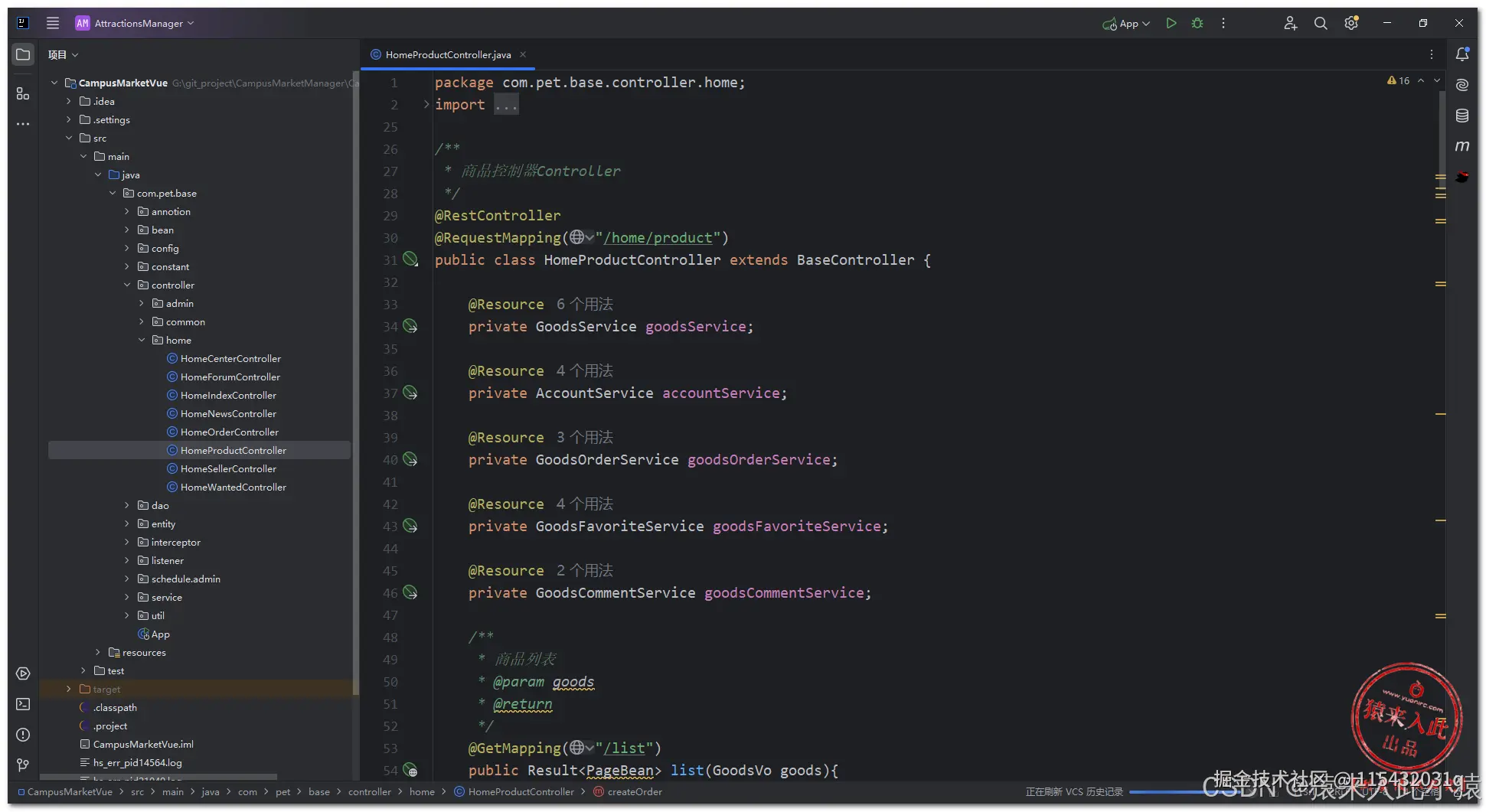Open the AI Assistant spiral icon

click(x=1462, y=85)
